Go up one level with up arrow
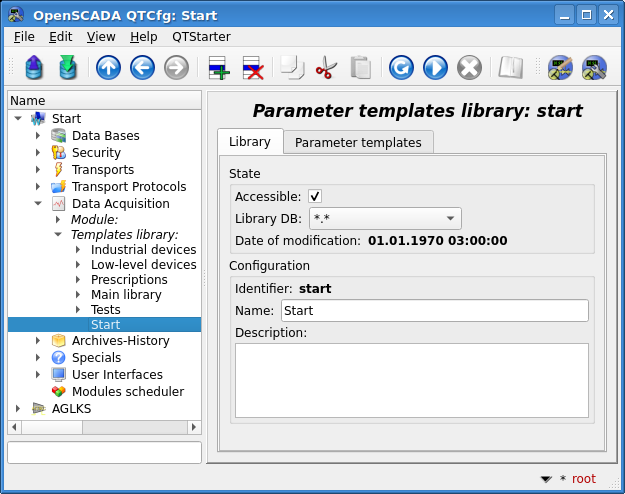This screenshot has height=494, width=625. point(108,67)
